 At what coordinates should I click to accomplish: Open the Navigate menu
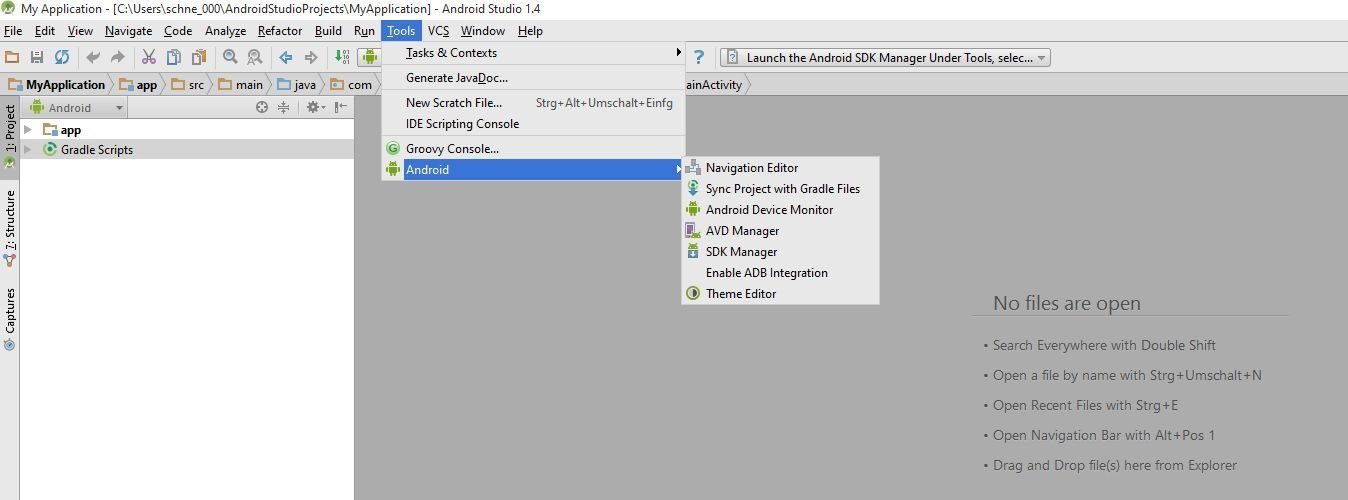(x=128, y=31)
